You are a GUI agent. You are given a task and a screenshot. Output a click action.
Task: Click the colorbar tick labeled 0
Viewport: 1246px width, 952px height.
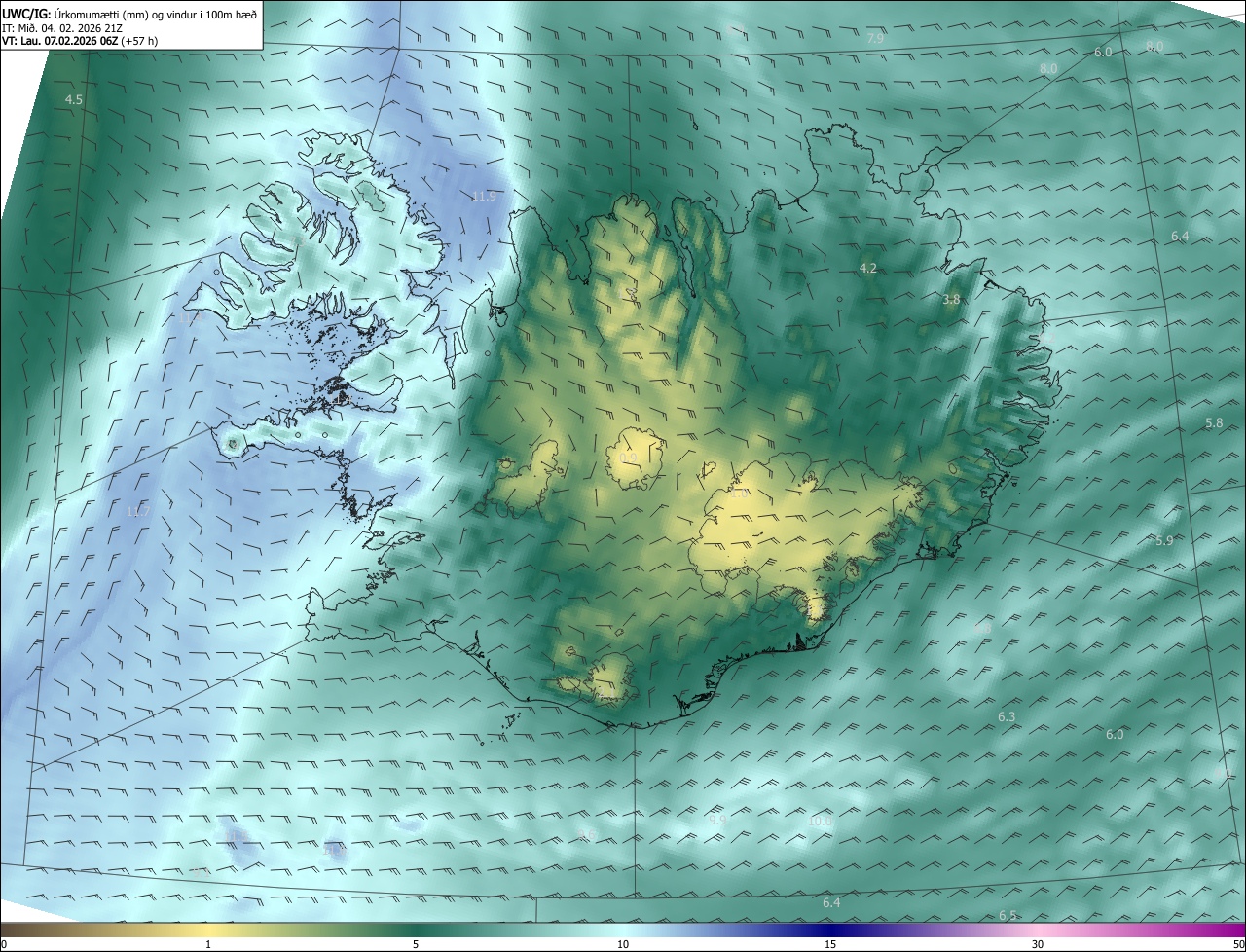[4, 944]
